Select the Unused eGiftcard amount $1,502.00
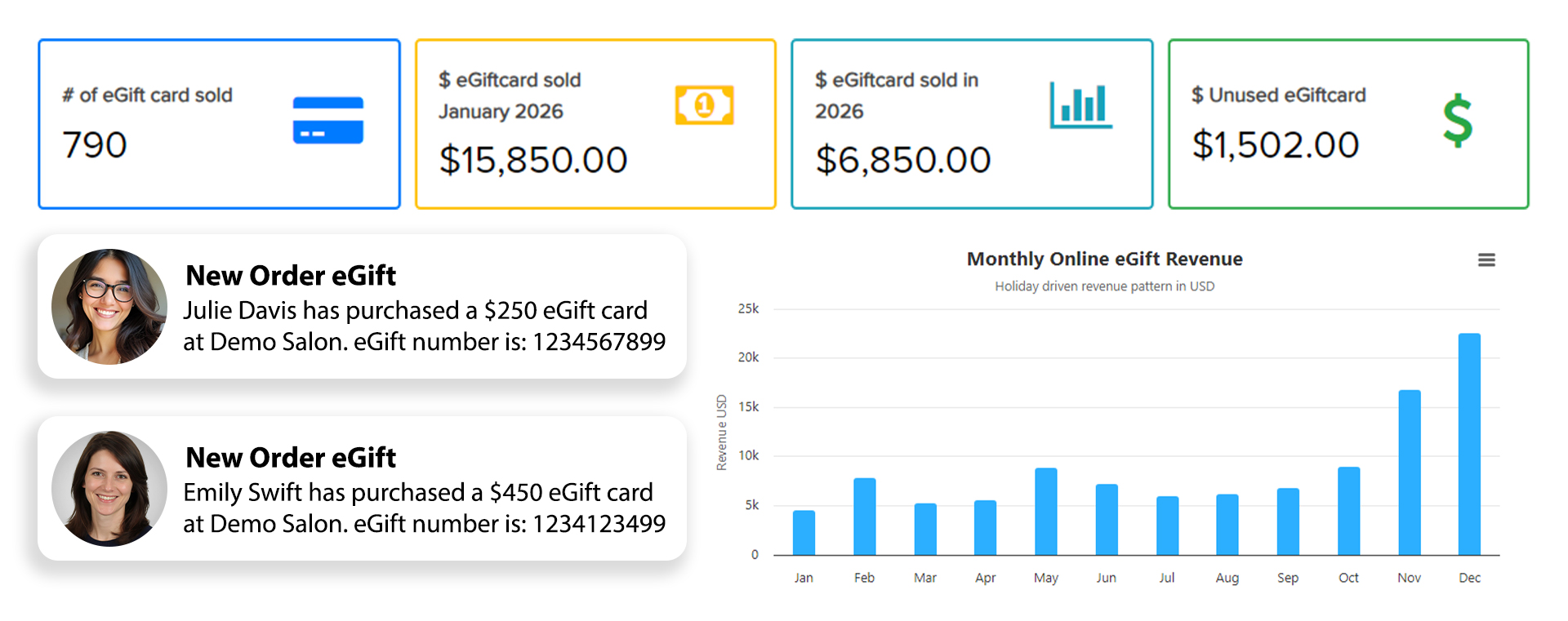 coord(1275,145)
